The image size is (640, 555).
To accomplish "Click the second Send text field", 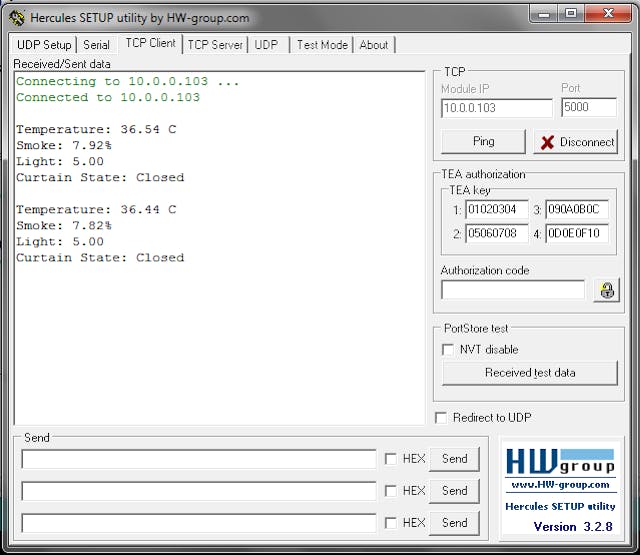I will point(199,491).
